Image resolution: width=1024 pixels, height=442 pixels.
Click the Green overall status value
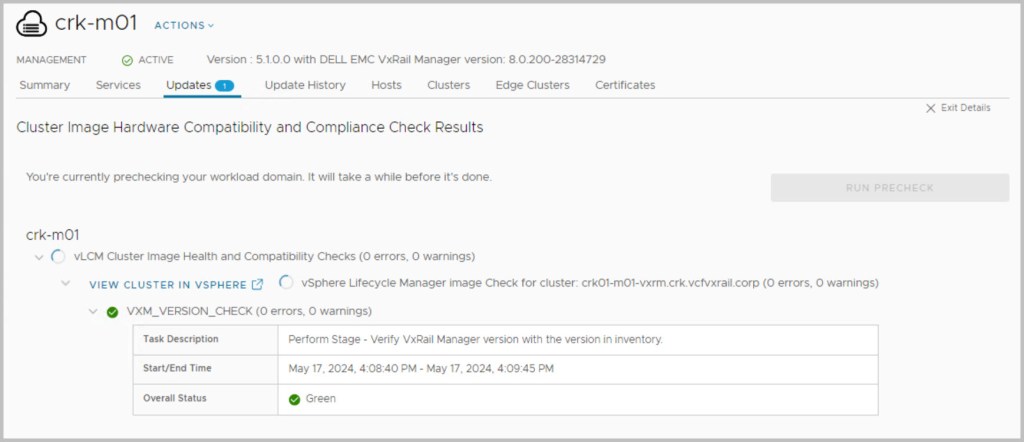pyautogui.click(x=321, y=398)
